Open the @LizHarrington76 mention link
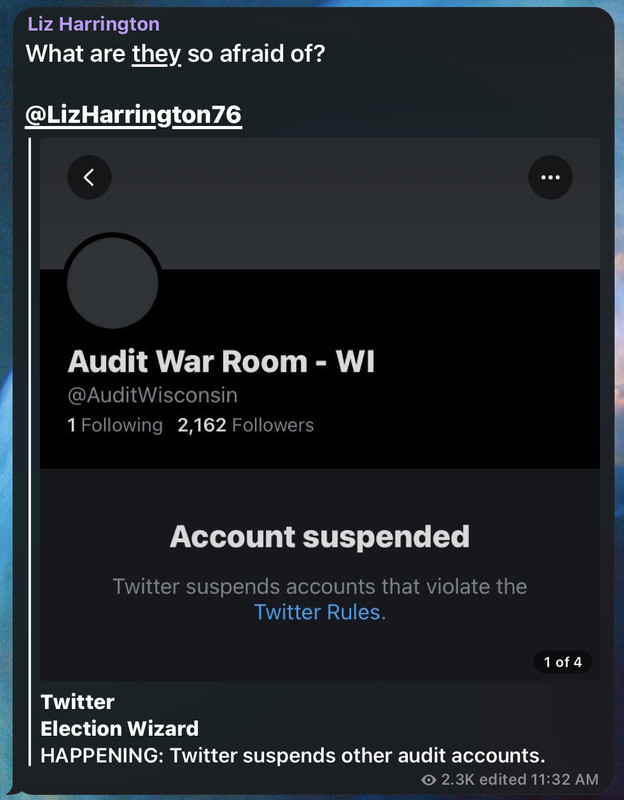Image resolution: width=624 pixels, height=800 pixels. click(133, 115)
